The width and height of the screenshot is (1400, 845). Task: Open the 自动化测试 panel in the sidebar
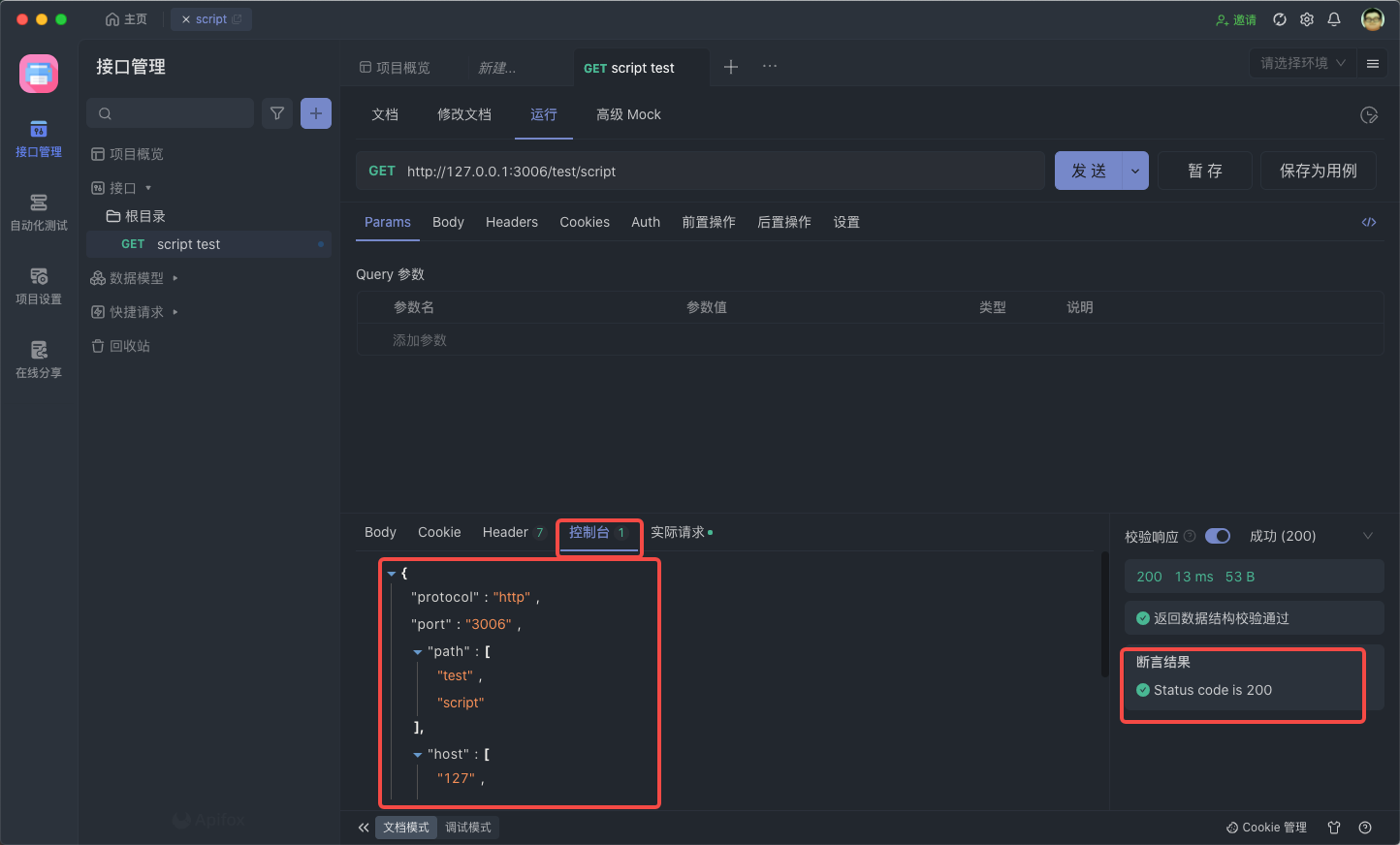coord(39,211)
